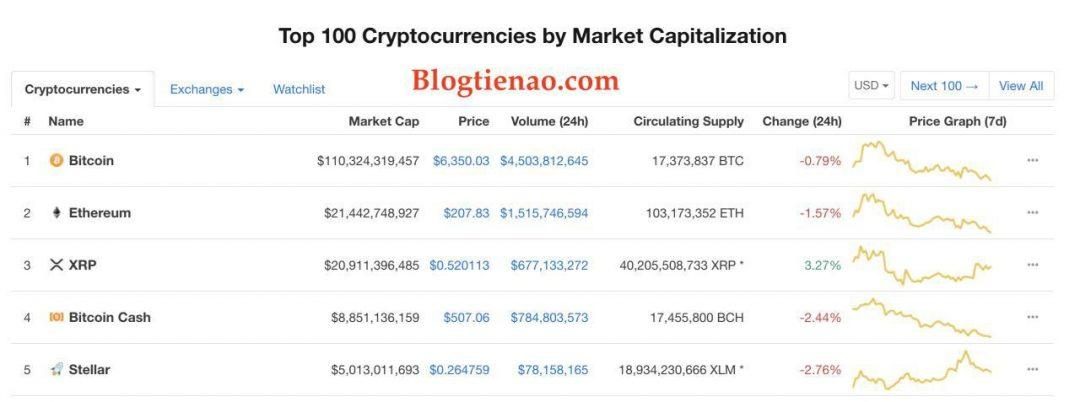Click the Ethereum diamond logo icon
This screenshot has width=1080, height=402.
click(56, 213)
